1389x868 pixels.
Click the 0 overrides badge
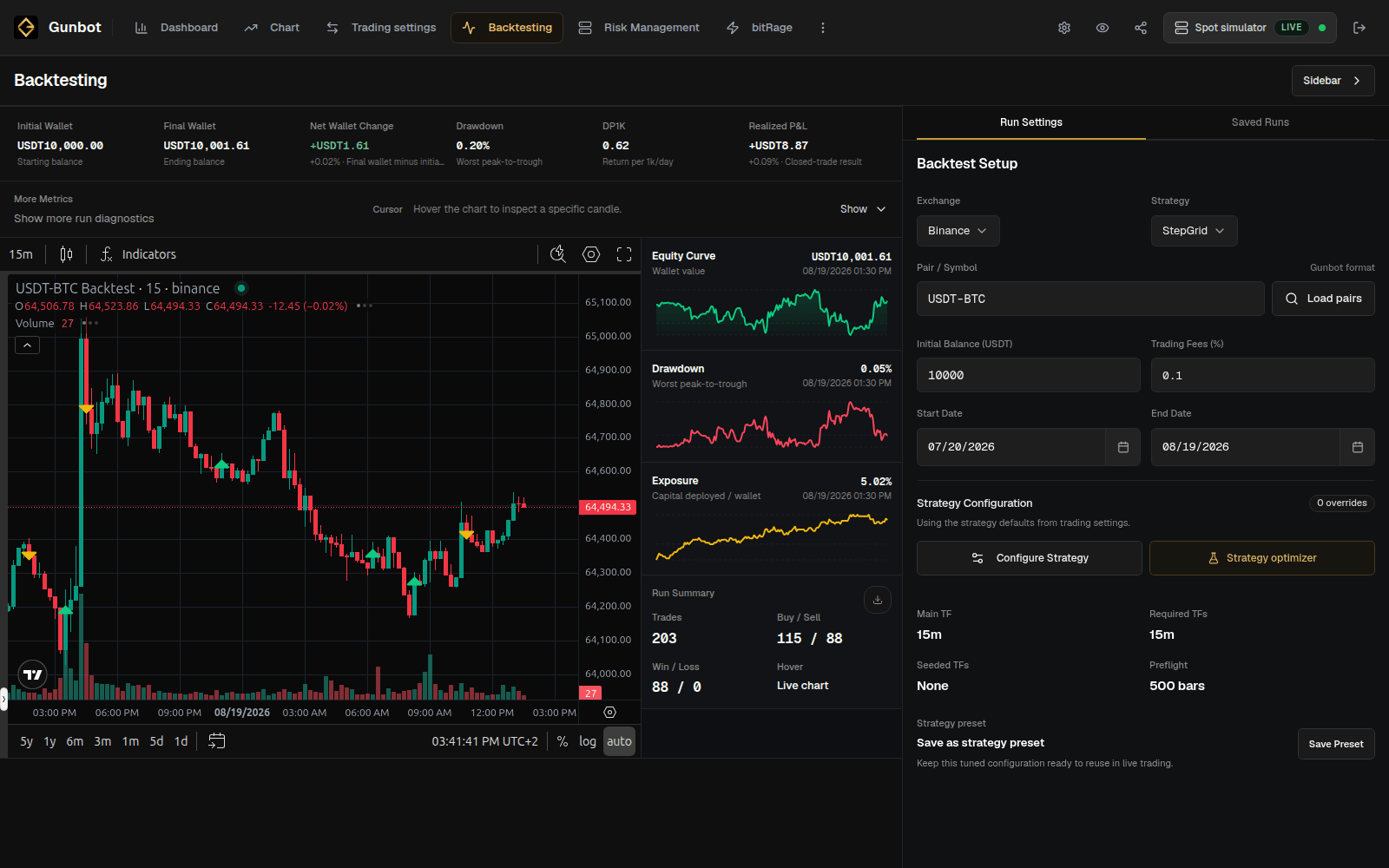[x=1342, y=503]
